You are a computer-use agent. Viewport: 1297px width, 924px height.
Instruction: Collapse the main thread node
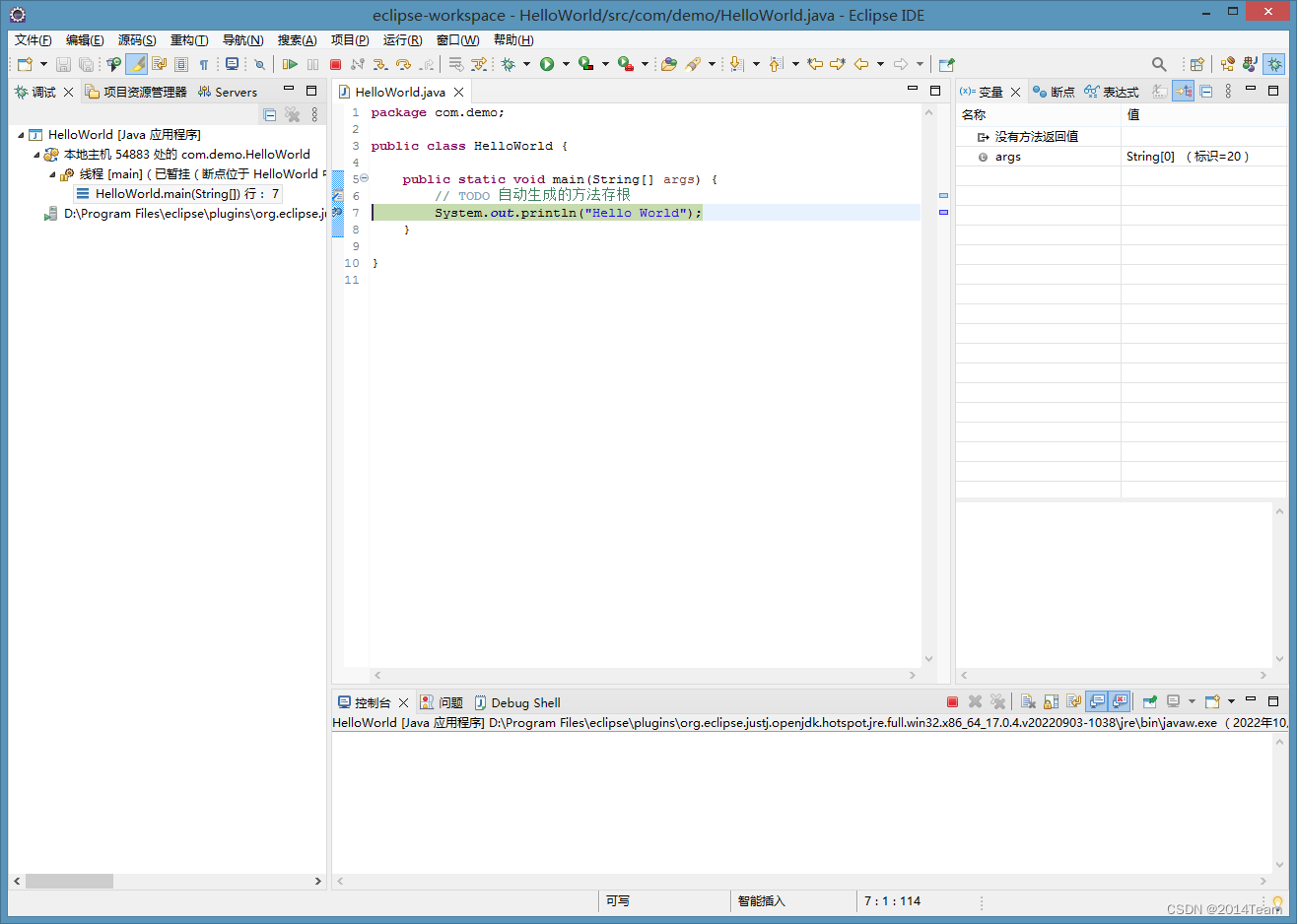click(x=53, y=174)
